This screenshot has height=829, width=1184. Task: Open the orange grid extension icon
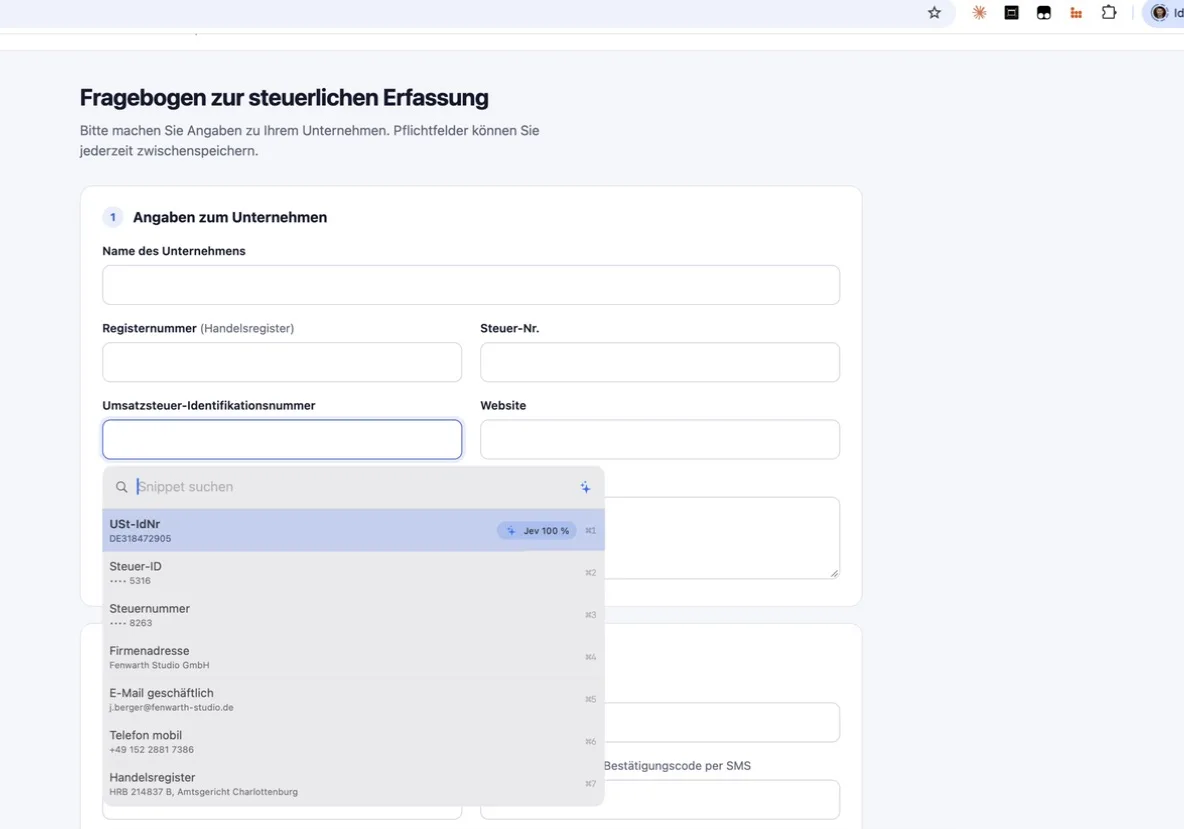(x=1076, y=12)
